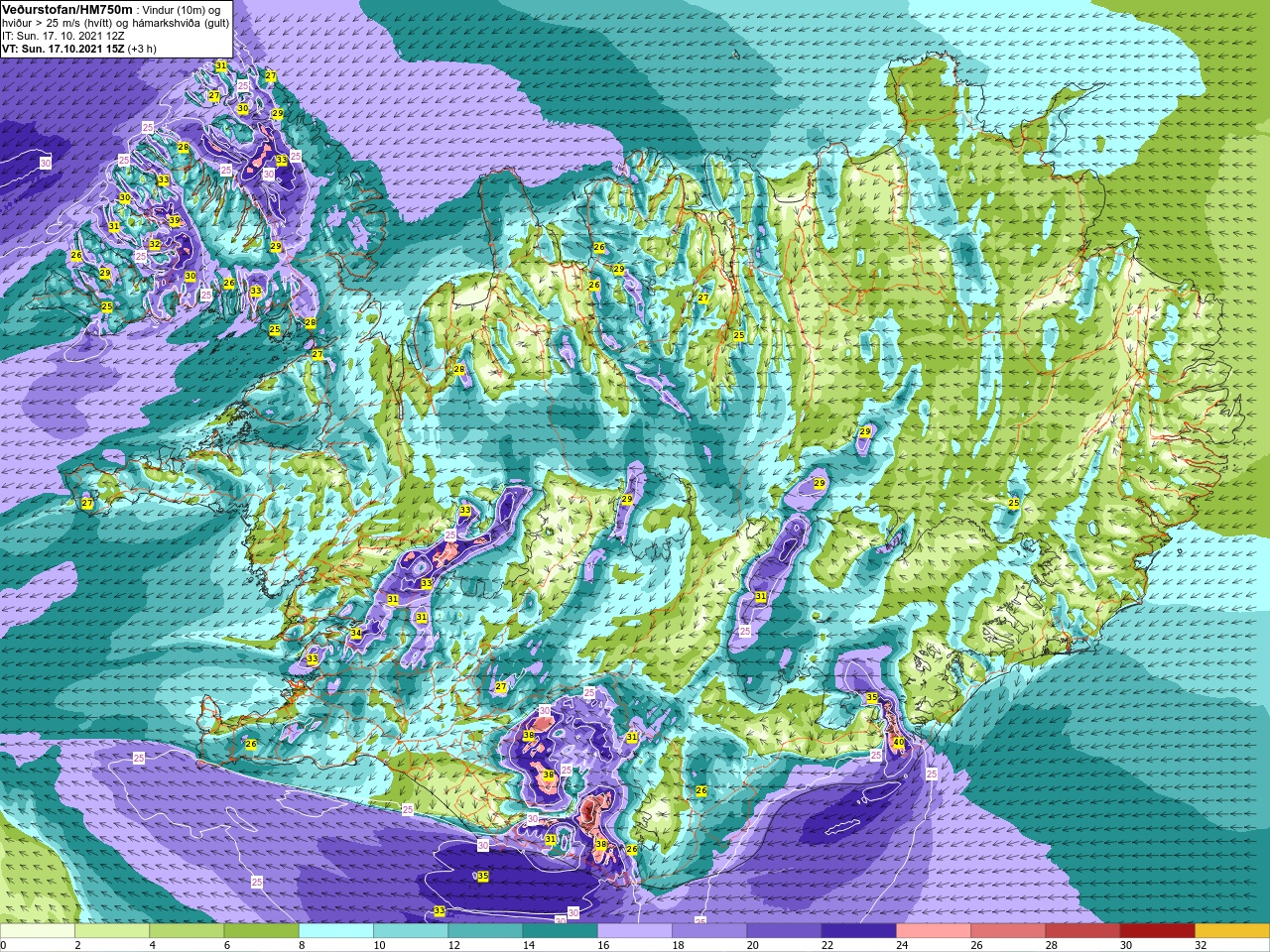
Task: Select the 2–4 m/s legend color swatch
Action: pyautogui.click(x=112, y=931)
